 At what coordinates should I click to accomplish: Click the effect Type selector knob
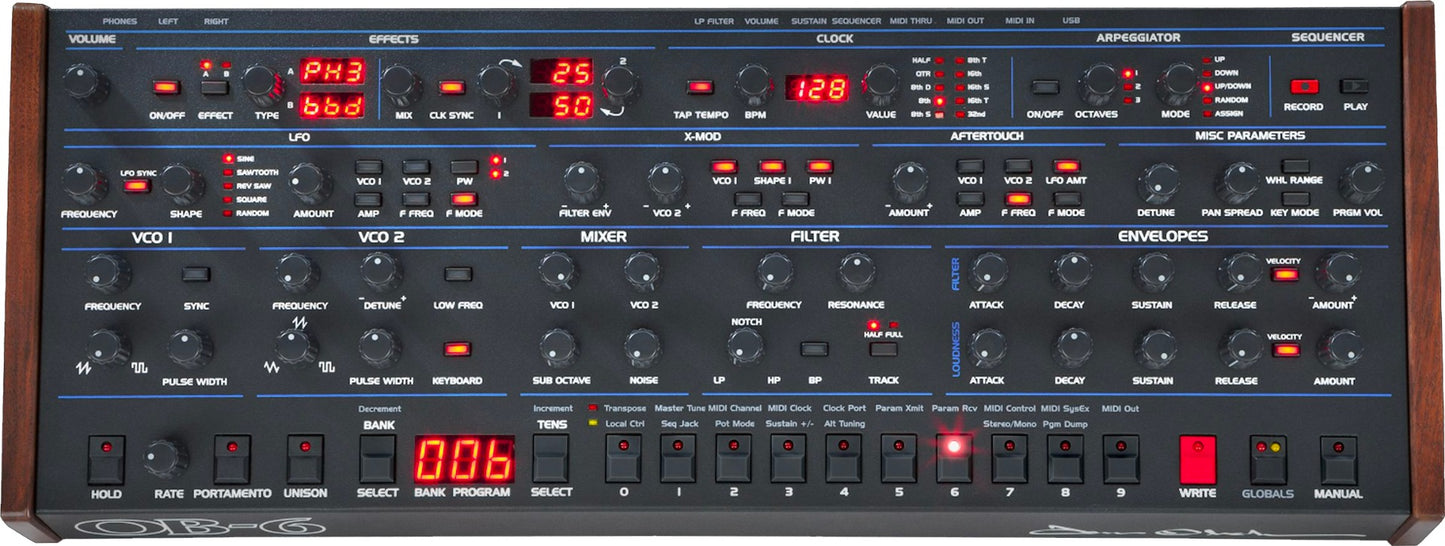[264, 86]
